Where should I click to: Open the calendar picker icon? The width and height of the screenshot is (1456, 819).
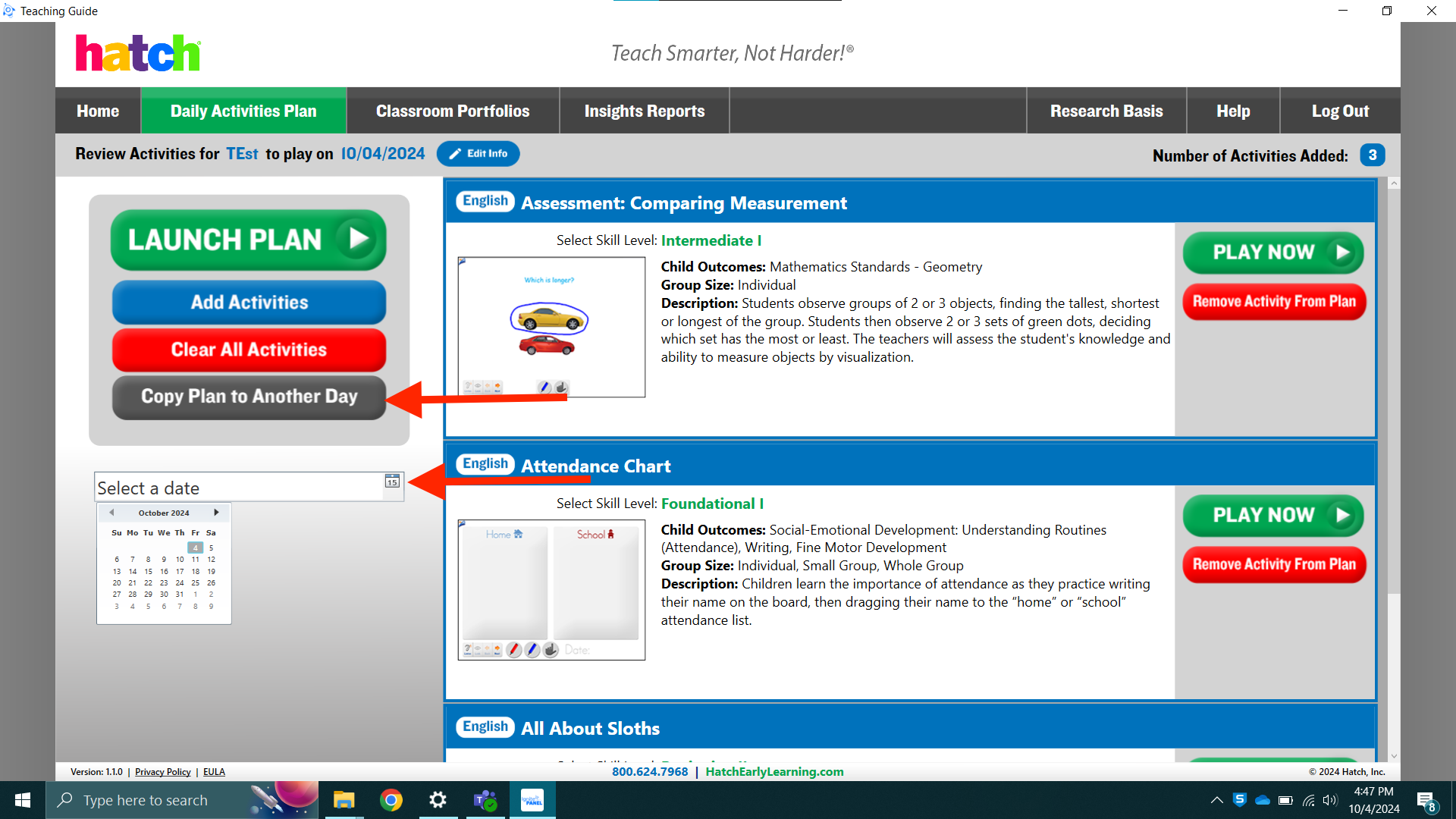(392, 481)
